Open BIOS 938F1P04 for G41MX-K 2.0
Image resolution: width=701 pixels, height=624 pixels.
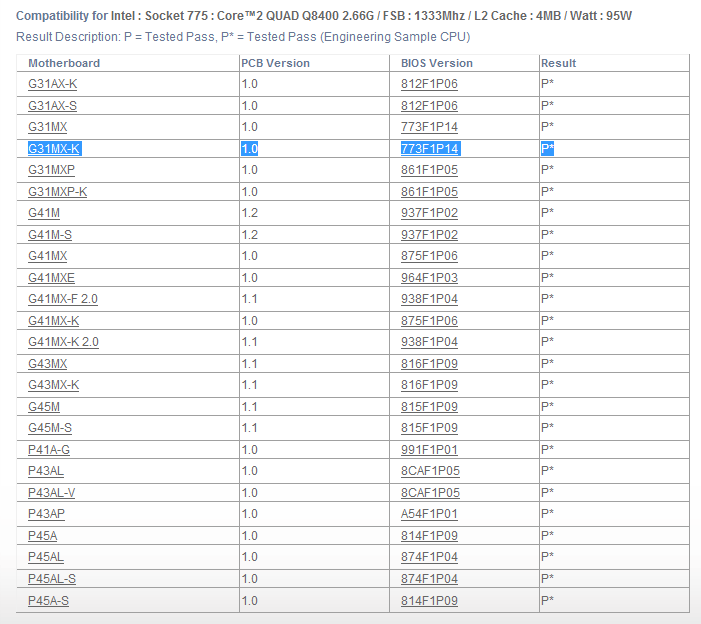click(x=429, y=342)
